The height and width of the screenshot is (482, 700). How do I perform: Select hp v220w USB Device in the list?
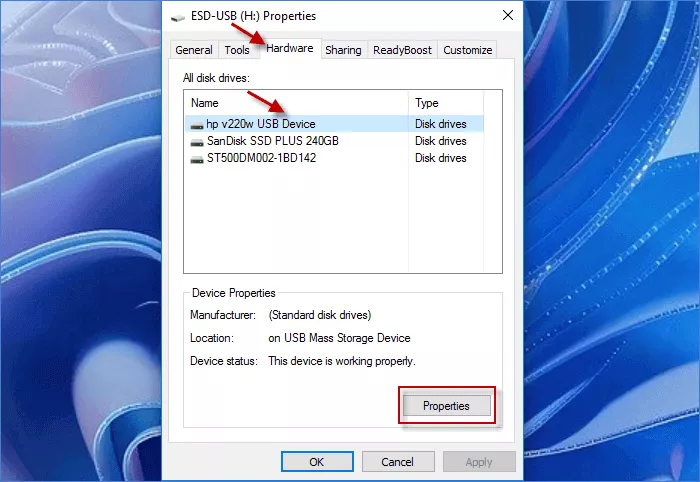pos(334,124)
